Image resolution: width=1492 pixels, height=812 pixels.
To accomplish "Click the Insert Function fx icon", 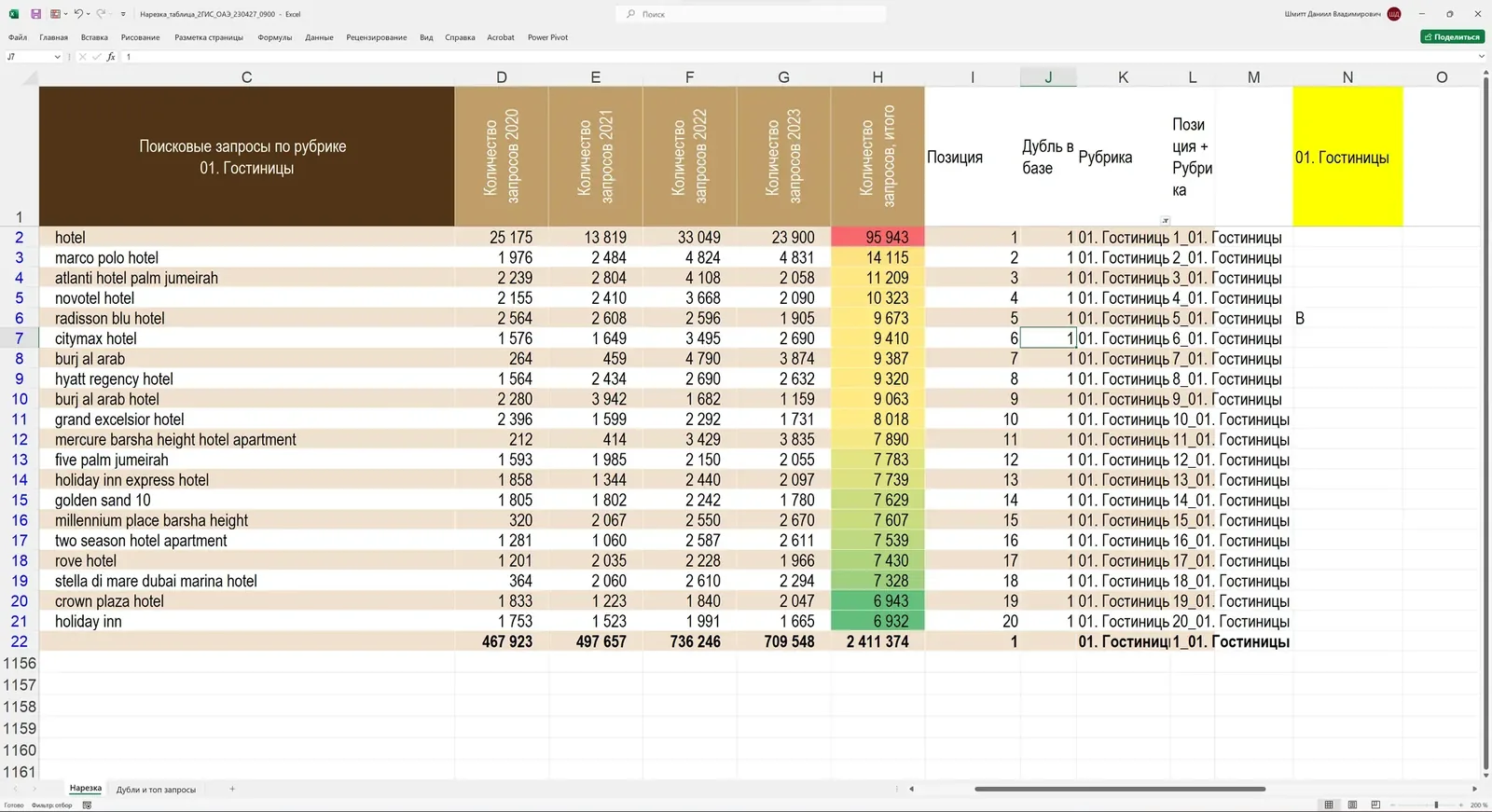I will coord(111,57).
